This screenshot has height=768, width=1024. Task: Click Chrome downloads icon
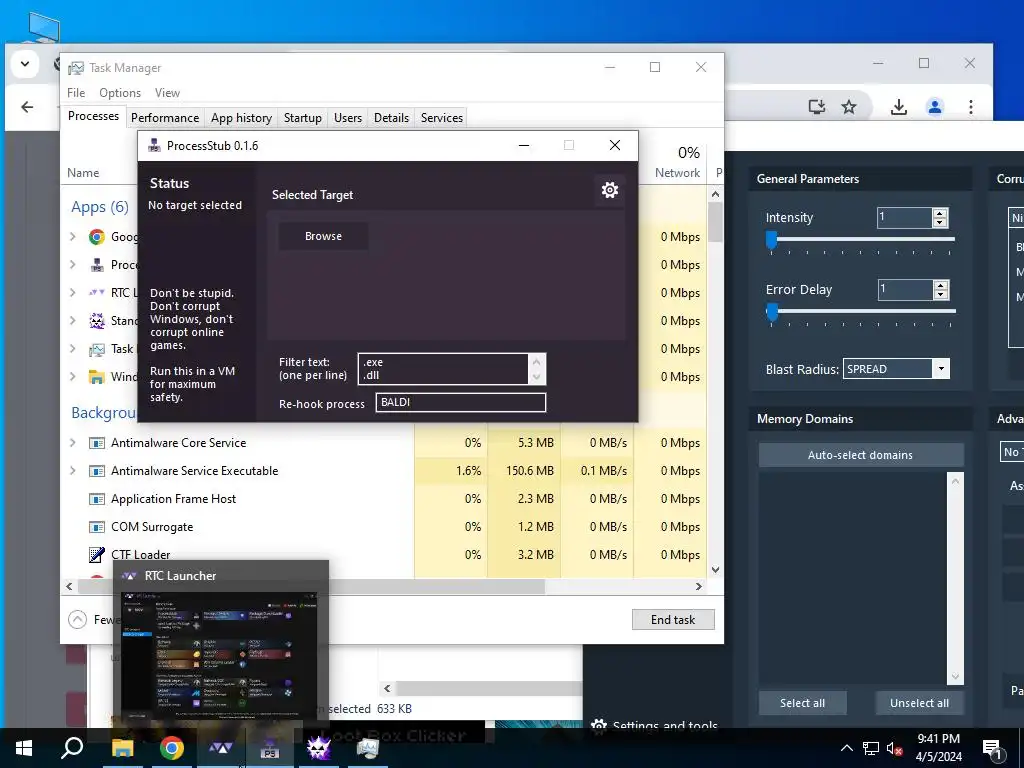[899, 107]
